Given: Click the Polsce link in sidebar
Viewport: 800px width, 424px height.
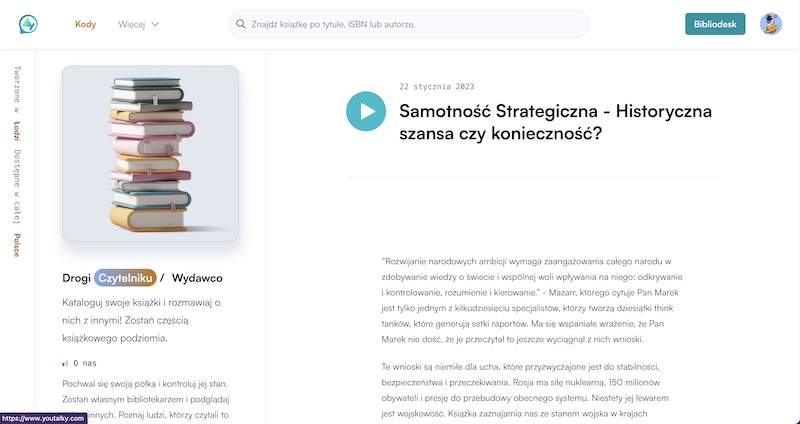Looking at the screenshot, I should (17, 245).
